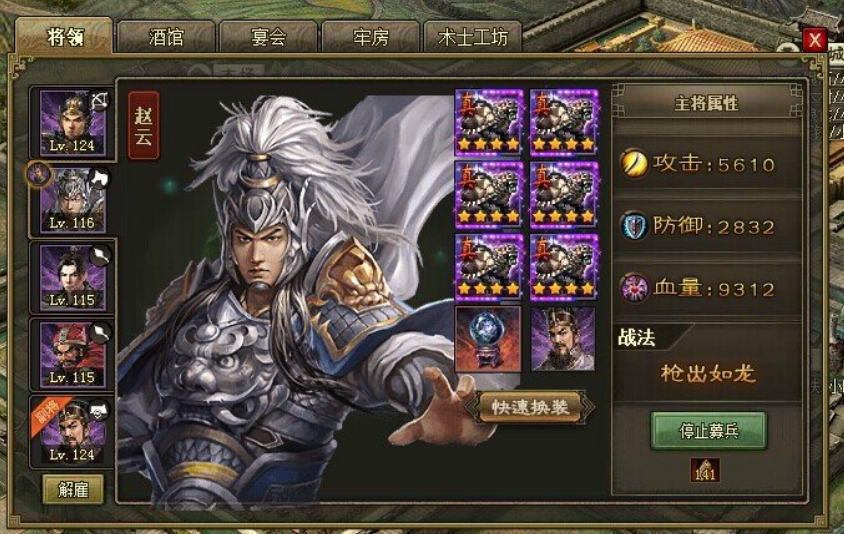Viewport: 844px width, 534px height.
Task: Switch to the 酒馆 tab
Action: [x=166, y=37]
